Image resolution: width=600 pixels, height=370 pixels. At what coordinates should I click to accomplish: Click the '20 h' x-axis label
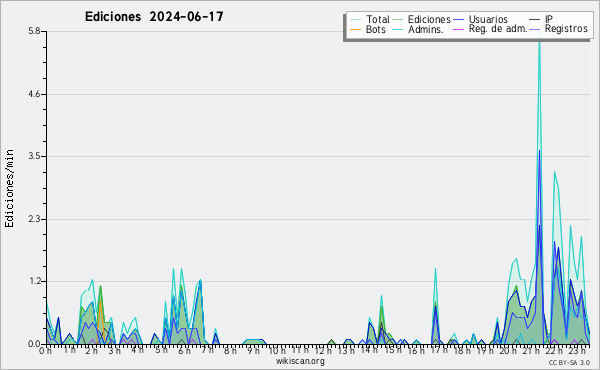(508, 351)
